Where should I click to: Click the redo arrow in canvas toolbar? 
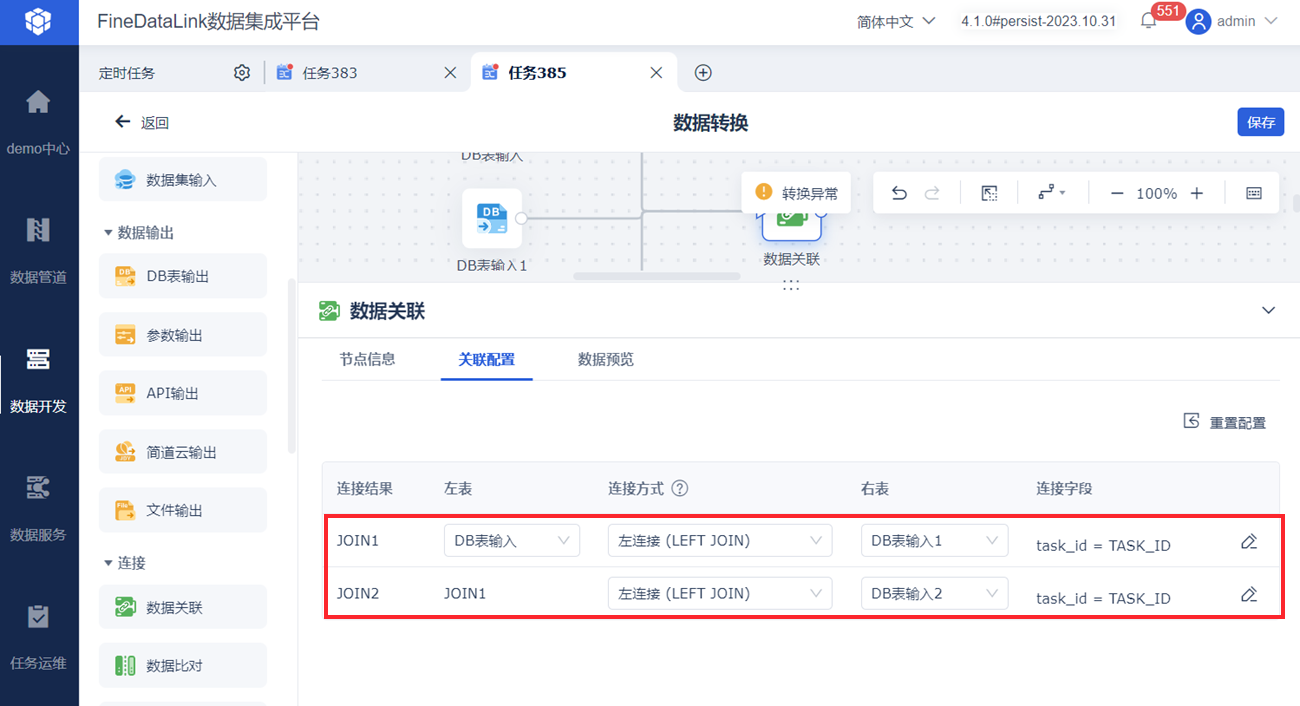(932, 193)
